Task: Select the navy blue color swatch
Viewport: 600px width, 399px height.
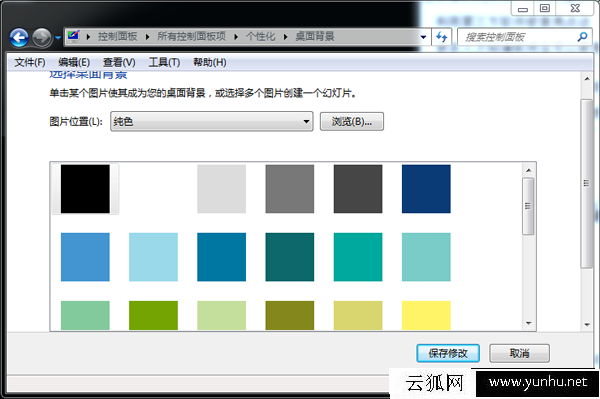Action: pos(426,189)
